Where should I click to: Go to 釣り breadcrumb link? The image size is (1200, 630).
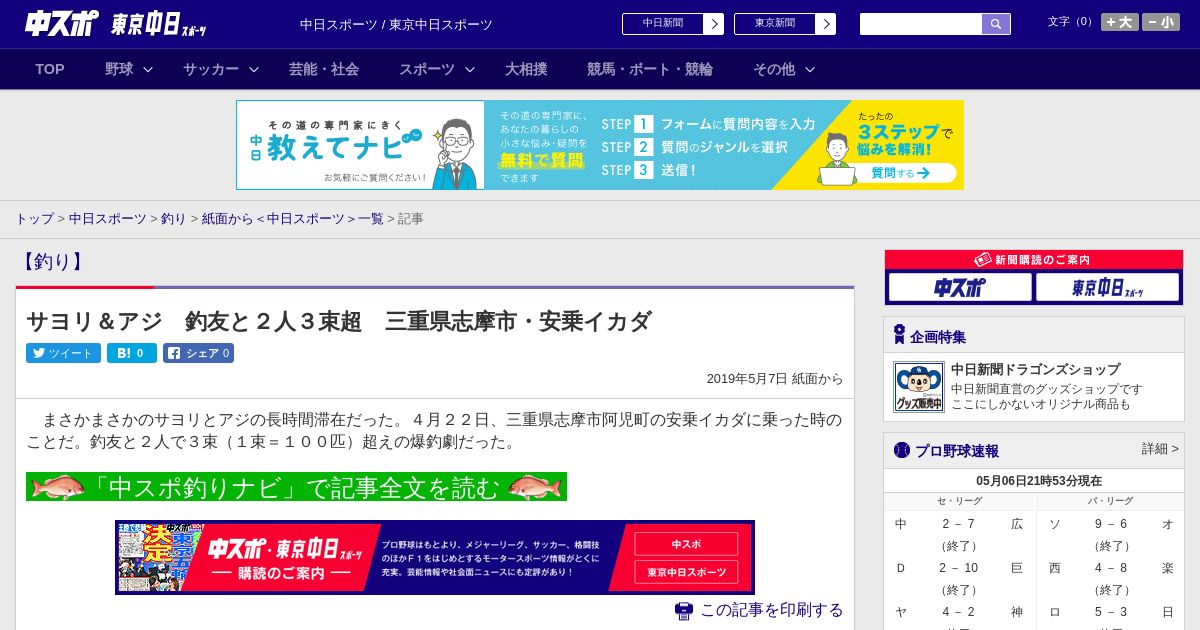(x=174, y=218)
